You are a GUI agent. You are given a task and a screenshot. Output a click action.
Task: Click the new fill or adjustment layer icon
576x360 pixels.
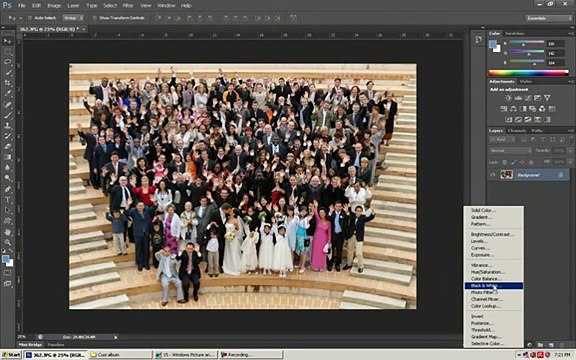529,345
